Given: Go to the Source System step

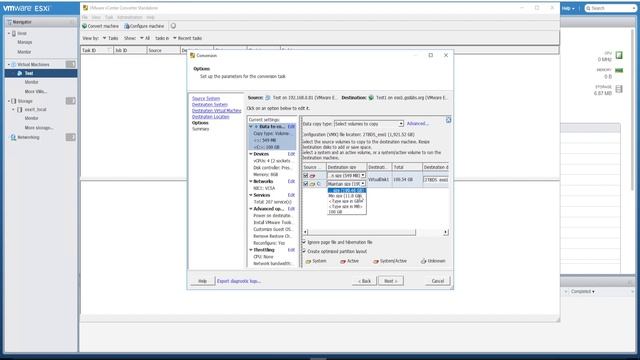Looking at the screenshot, I should pos(206,99).
